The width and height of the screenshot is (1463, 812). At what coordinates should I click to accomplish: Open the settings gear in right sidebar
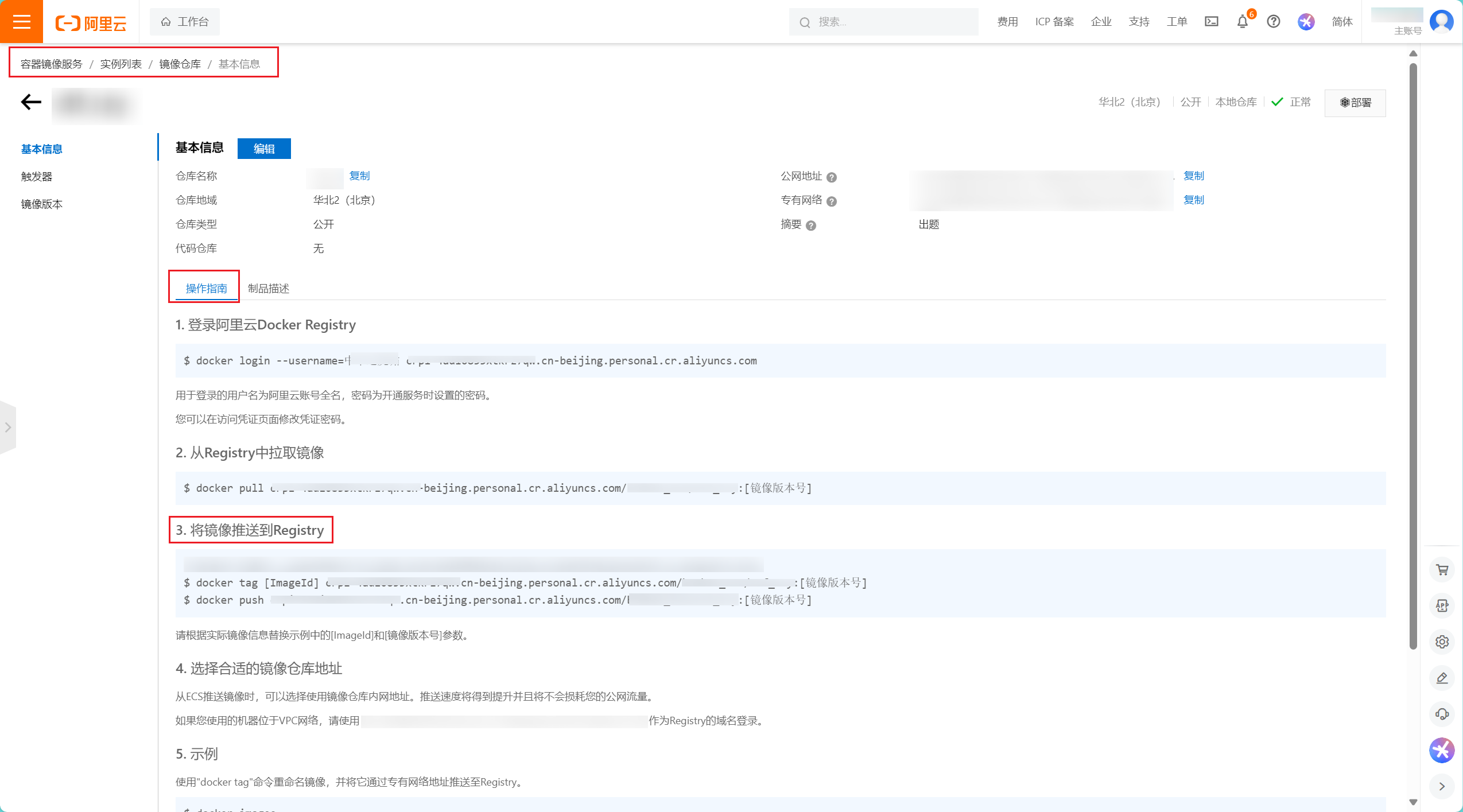pyautogui.click(x=1442, y=642)
